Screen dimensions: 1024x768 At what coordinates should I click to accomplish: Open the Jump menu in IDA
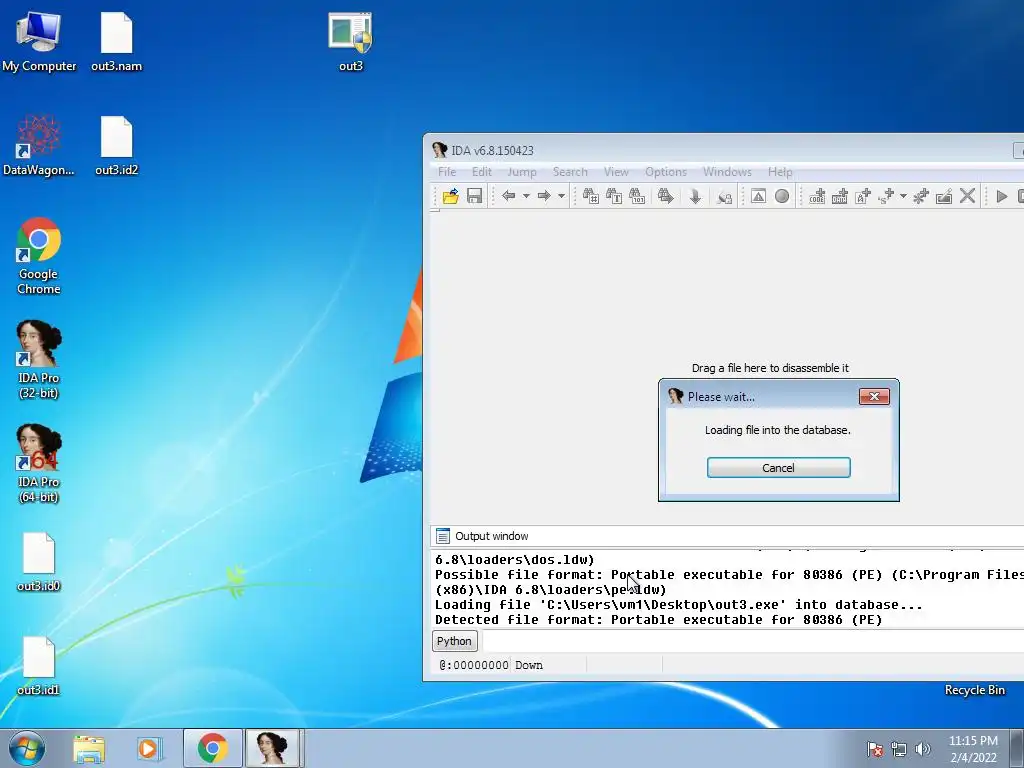tap(522, 172)
